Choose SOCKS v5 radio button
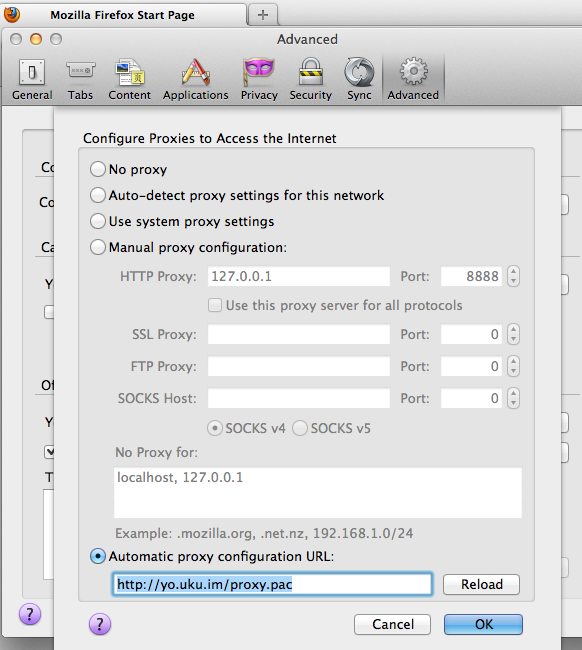This screenshot has height=650, width=582. point(300,428)
